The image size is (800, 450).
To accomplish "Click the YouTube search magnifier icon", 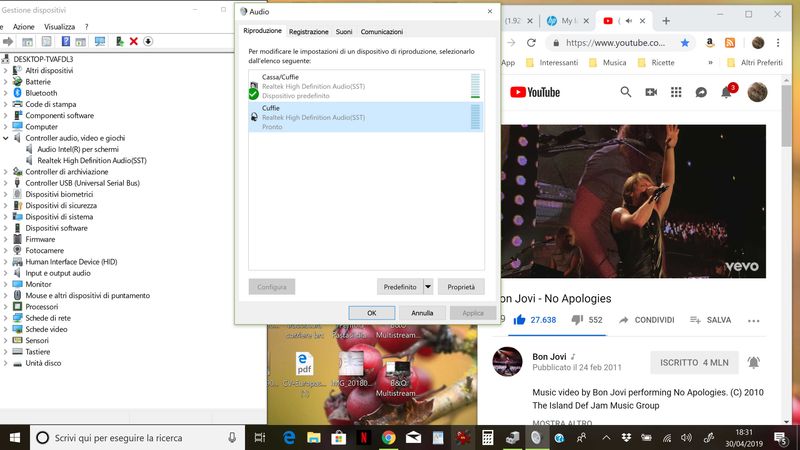I will tap(626, 92).
